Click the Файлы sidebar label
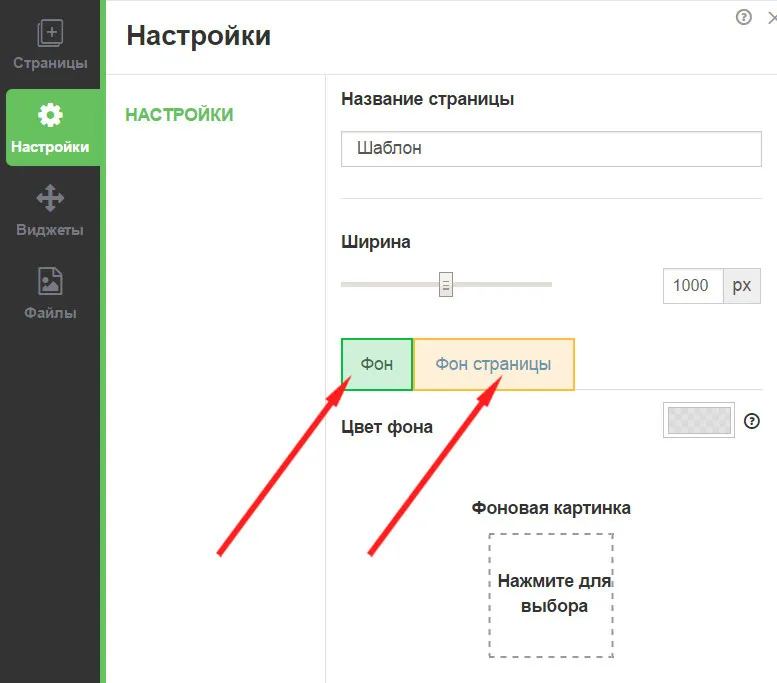This screenshot has height=683, width=777. coord(50,313)
